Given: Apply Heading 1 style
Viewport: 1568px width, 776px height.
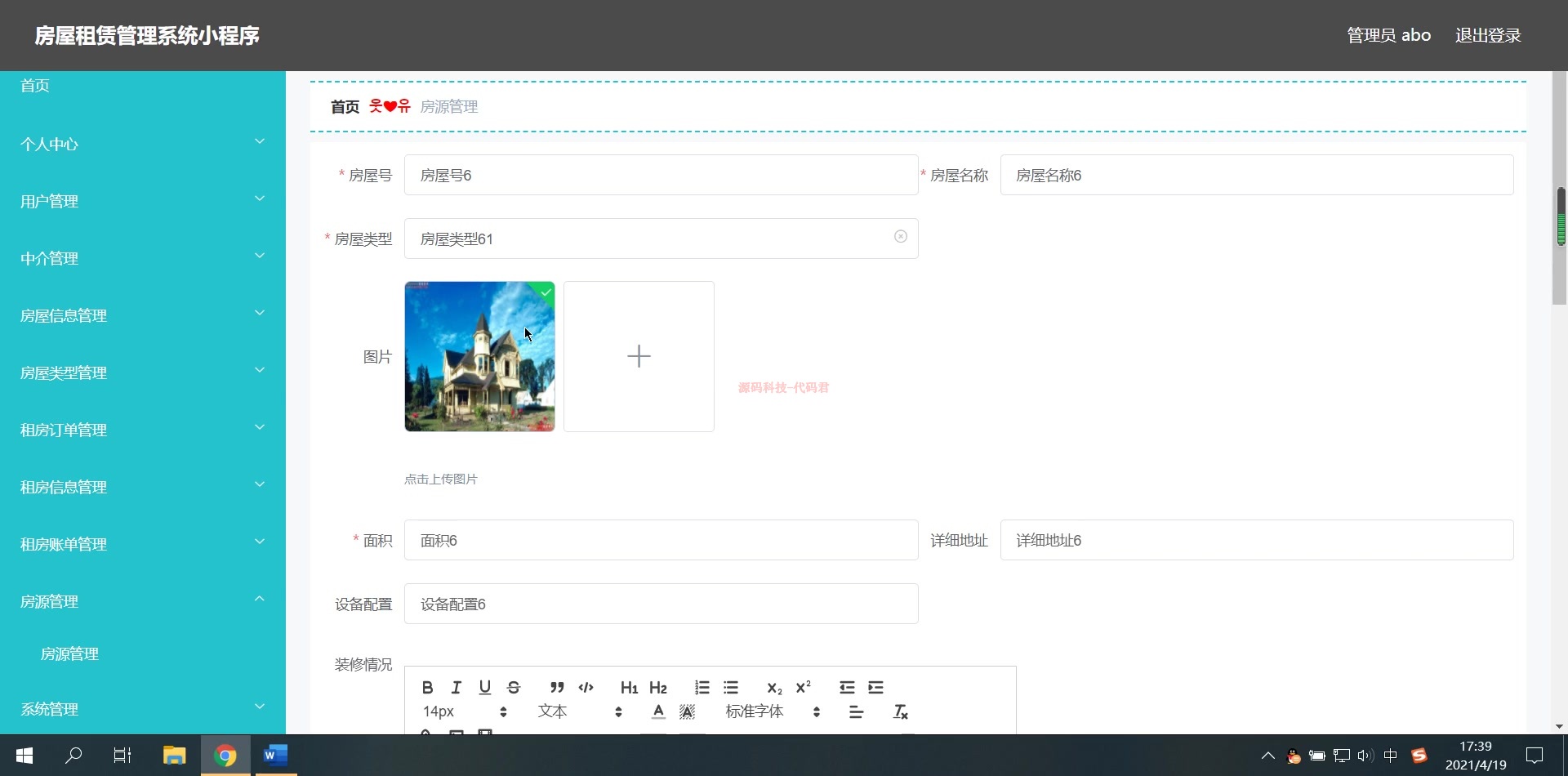Looking at the screenshot, I should tap(629, 688).
